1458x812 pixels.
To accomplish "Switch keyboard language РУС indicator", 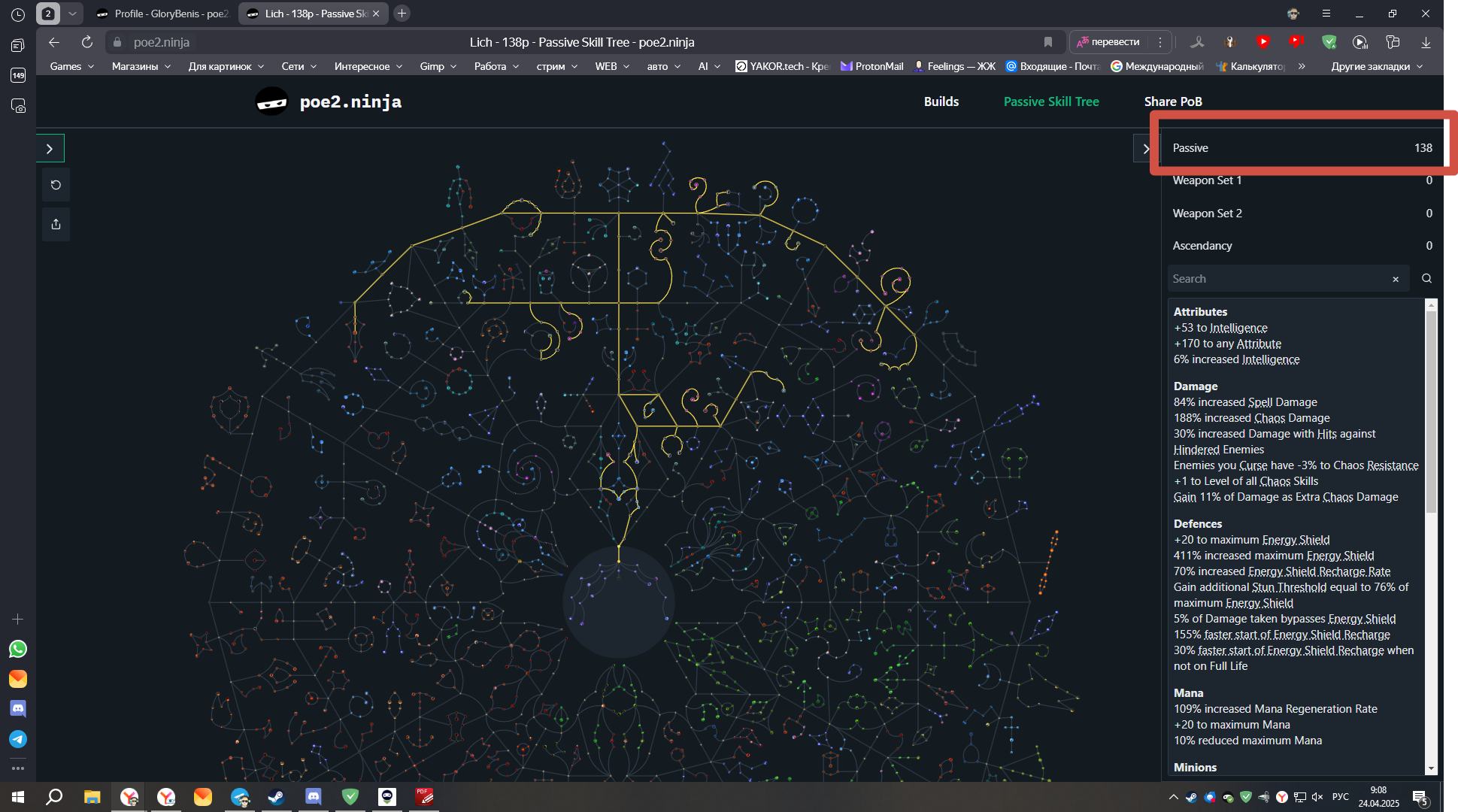I will pyautogui.click(x=1341, y=797).
